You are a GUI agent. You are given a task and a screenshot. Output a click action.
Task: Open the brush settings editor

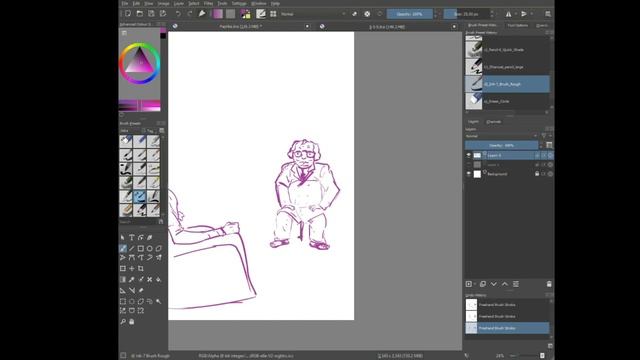pyautogui.click(x=260, y=14)
